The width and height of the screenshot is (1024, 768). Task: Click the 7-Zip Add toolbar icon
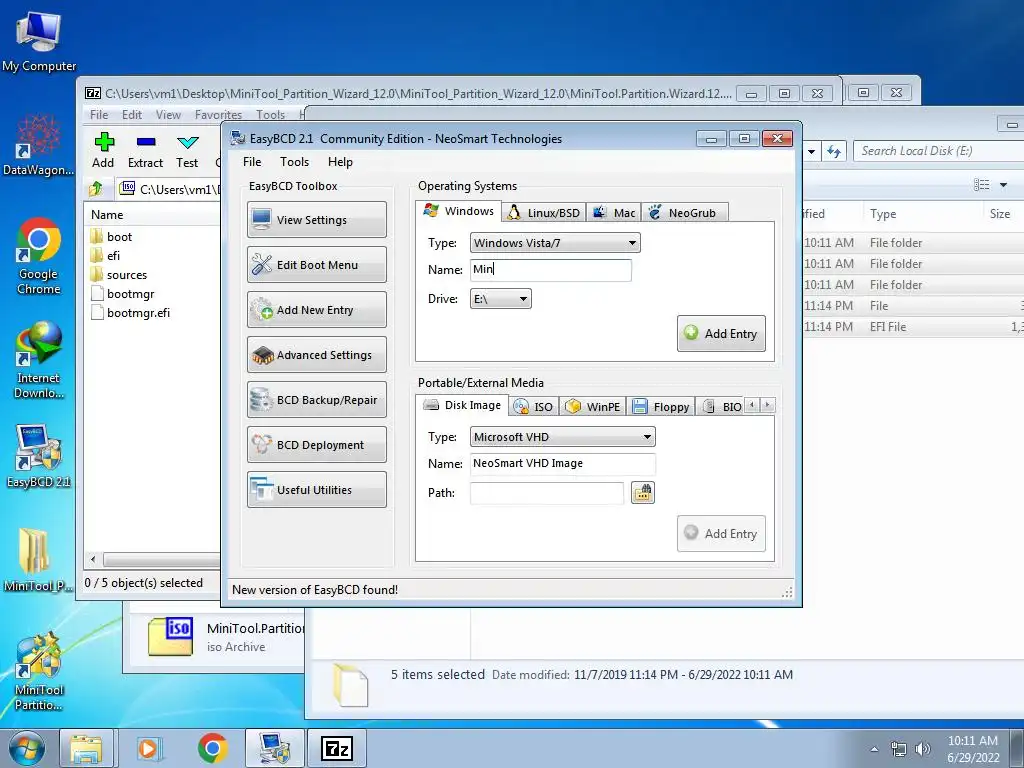click(103, 151)
